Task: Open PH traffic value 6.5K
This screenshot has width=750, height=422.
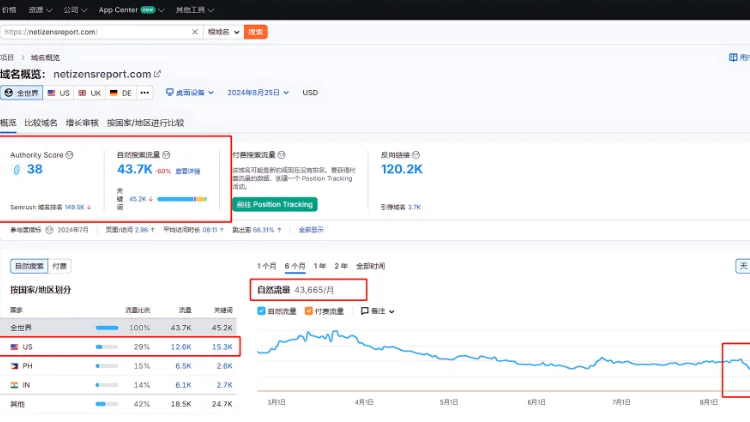Action: (x=183, y=366)
